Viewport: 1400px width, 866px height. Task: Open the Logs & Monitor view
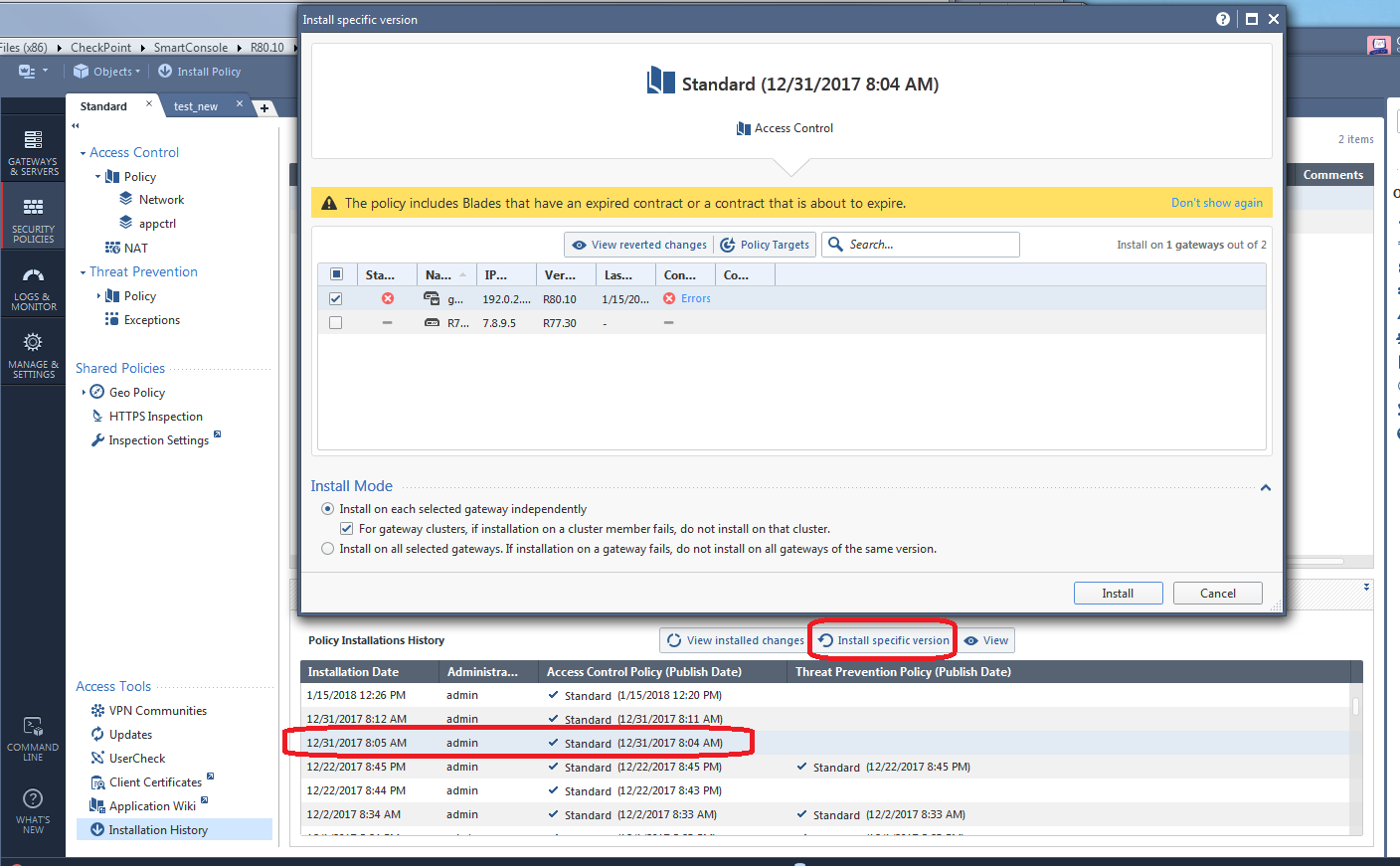(33, 287)
